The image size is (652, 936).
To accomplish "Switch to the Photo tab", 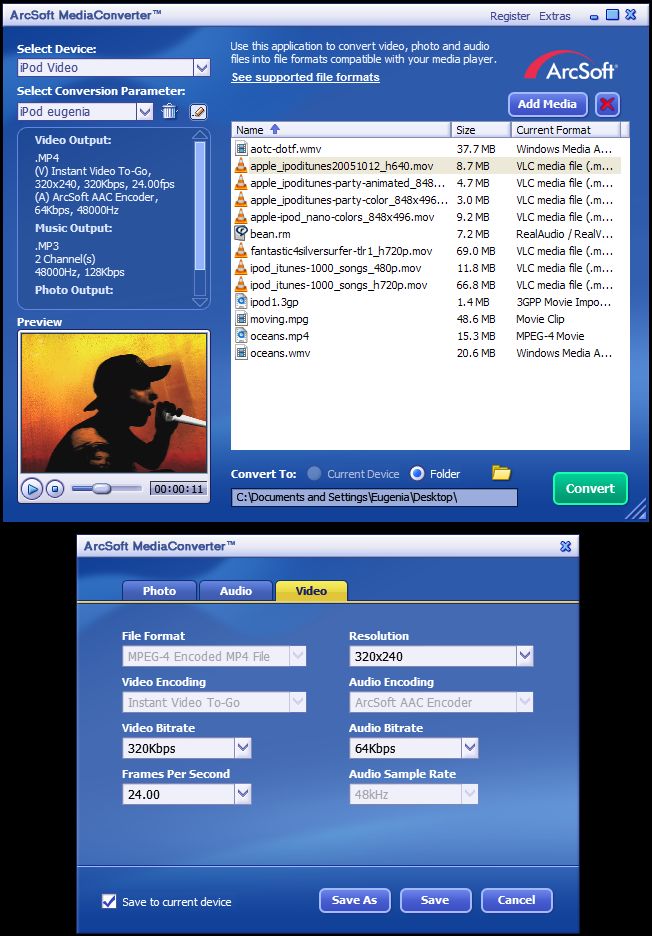I will 159,591.
